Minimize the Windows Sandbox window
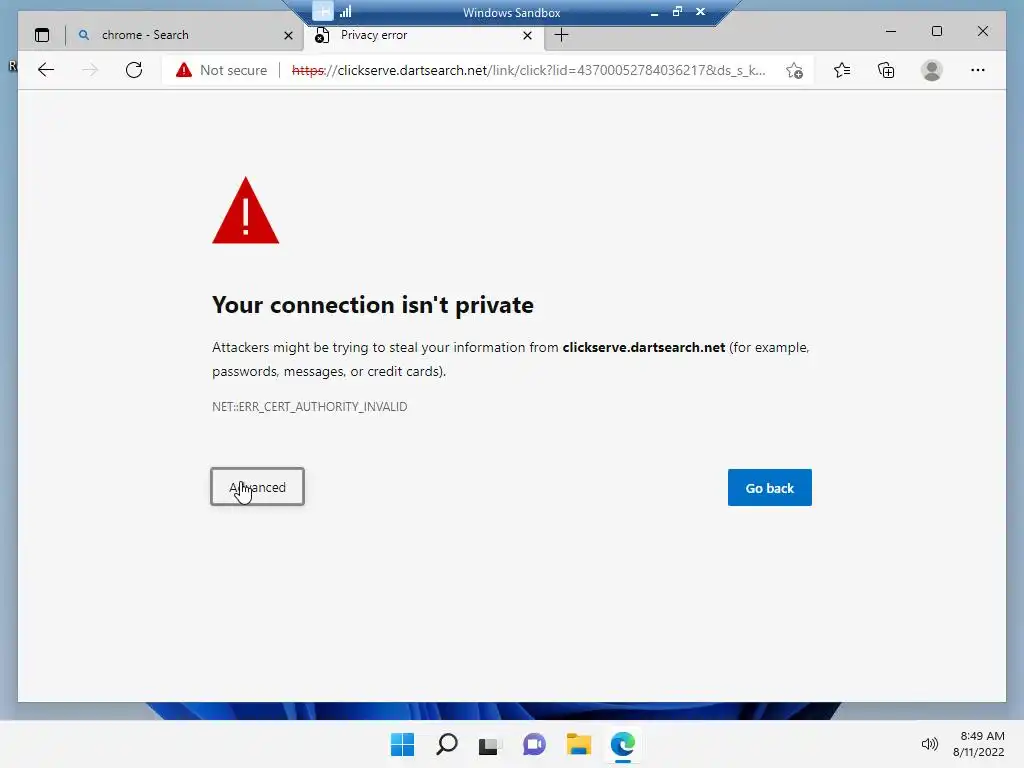 point(654,12)
